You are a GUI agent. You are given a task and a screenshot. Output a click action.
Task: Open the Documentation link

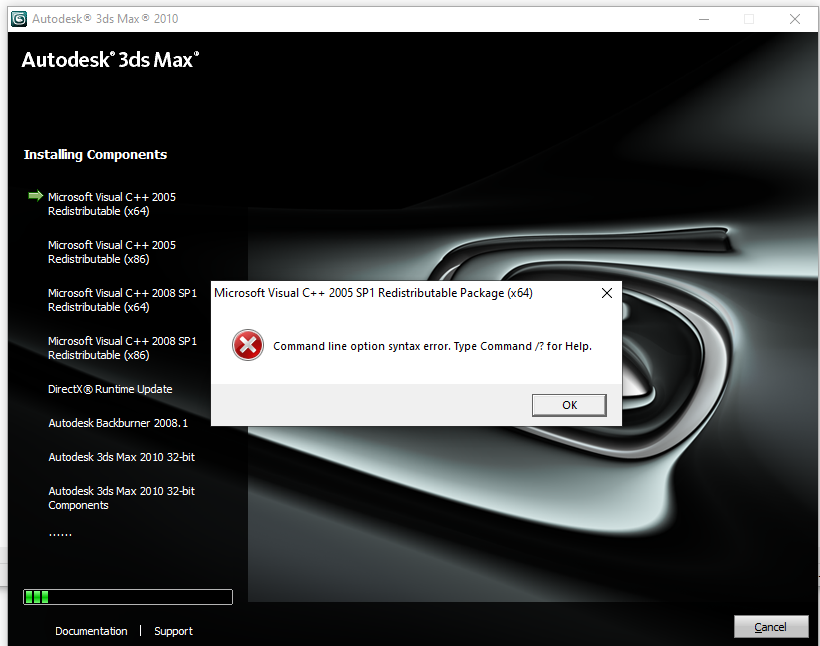[91, 631]
